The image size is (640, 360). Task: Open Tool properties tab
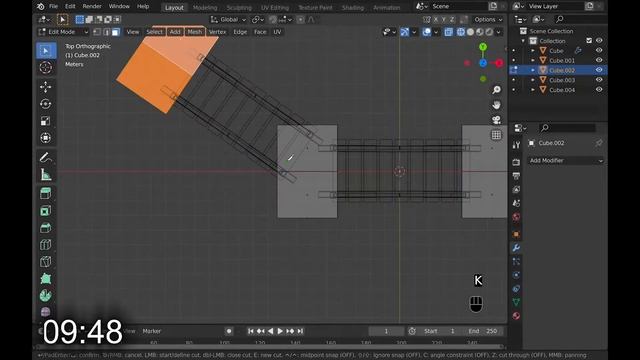516,145
